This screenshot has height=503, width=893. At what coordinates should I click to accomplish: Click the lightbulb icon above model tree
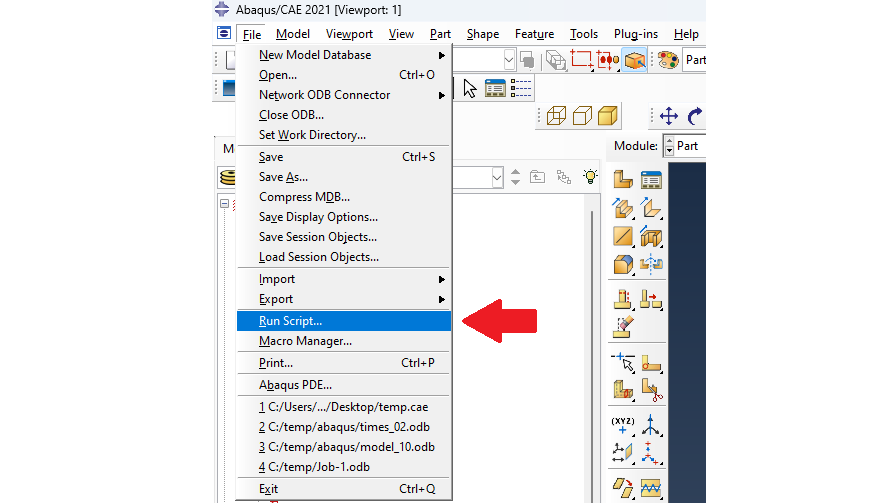tap(591, 176)
